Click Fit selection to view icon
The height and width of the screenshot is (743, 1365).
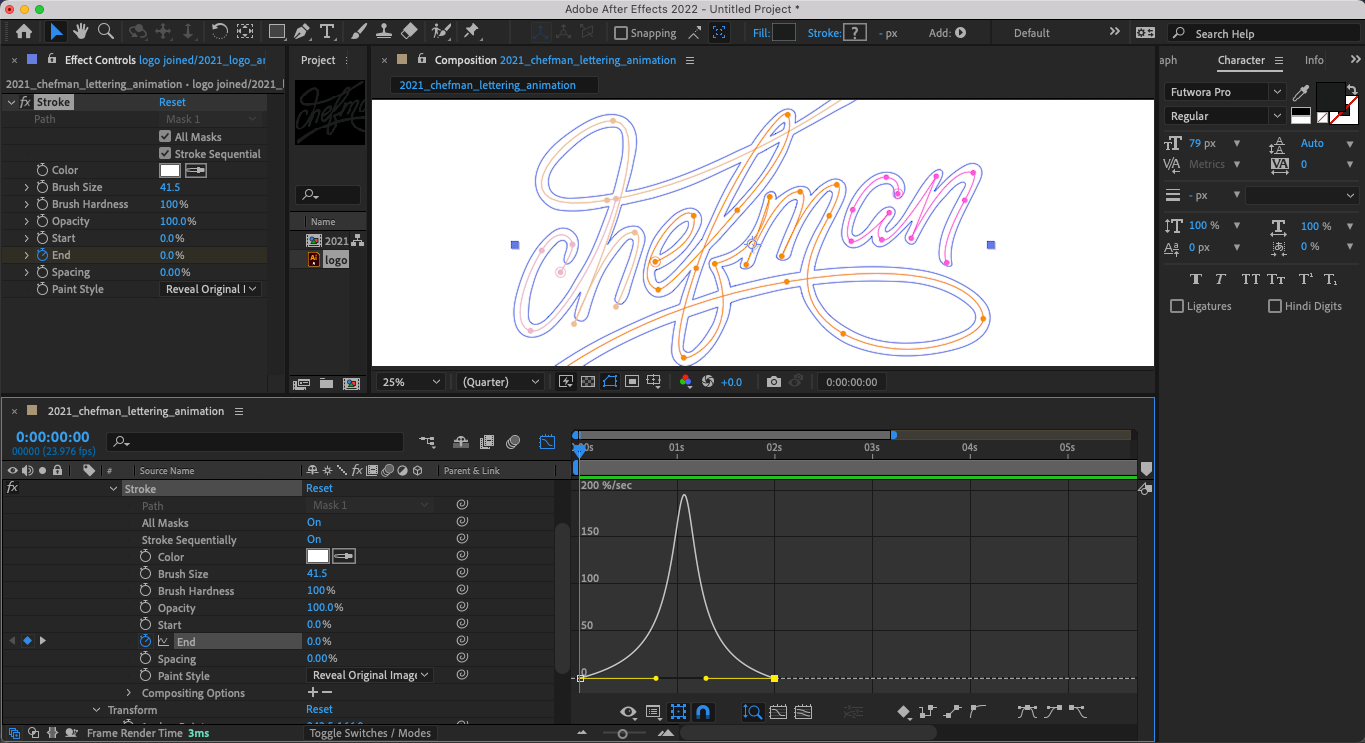pos(778,712)
